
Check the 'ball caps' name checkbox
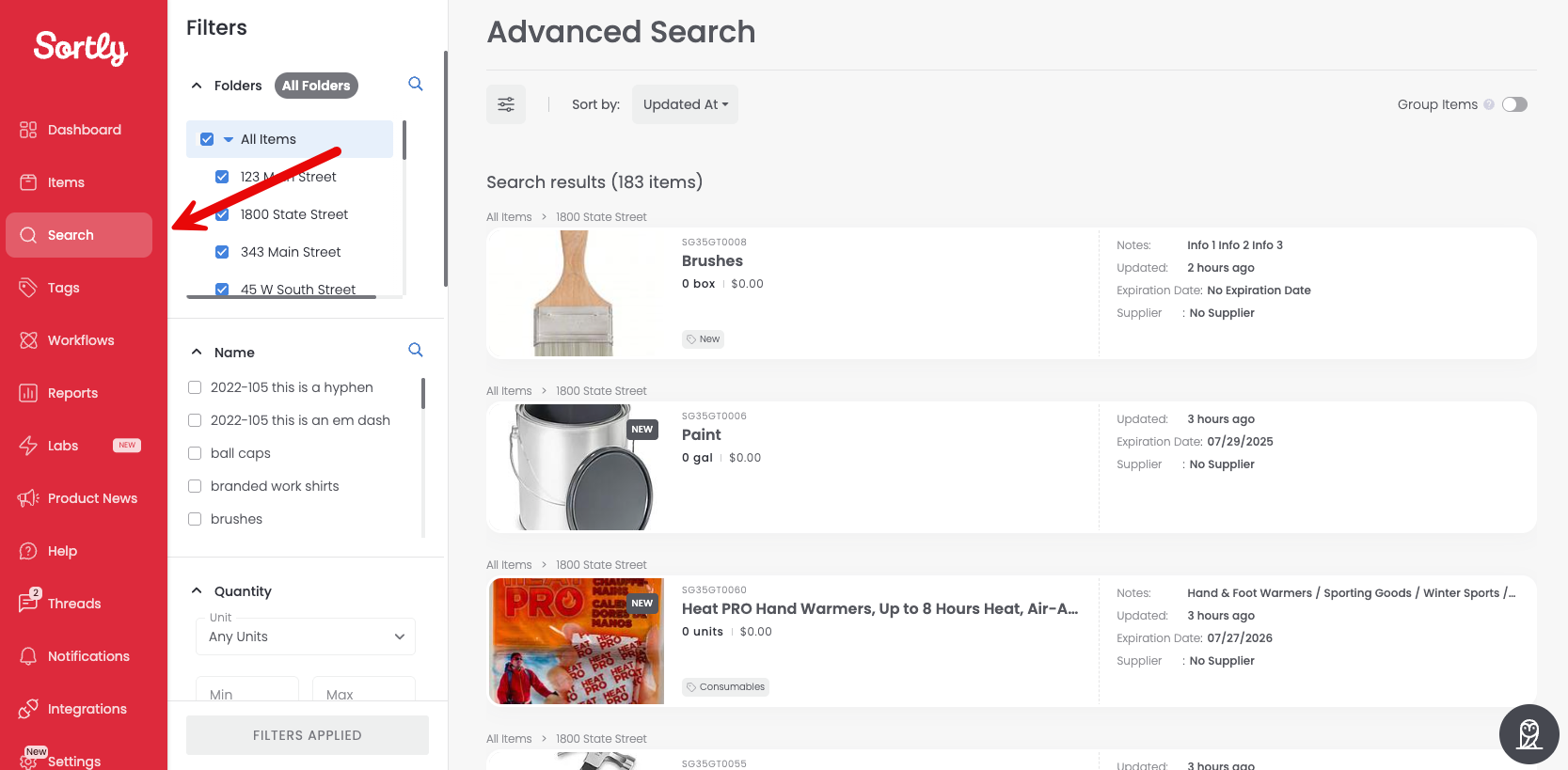[195, 453]
